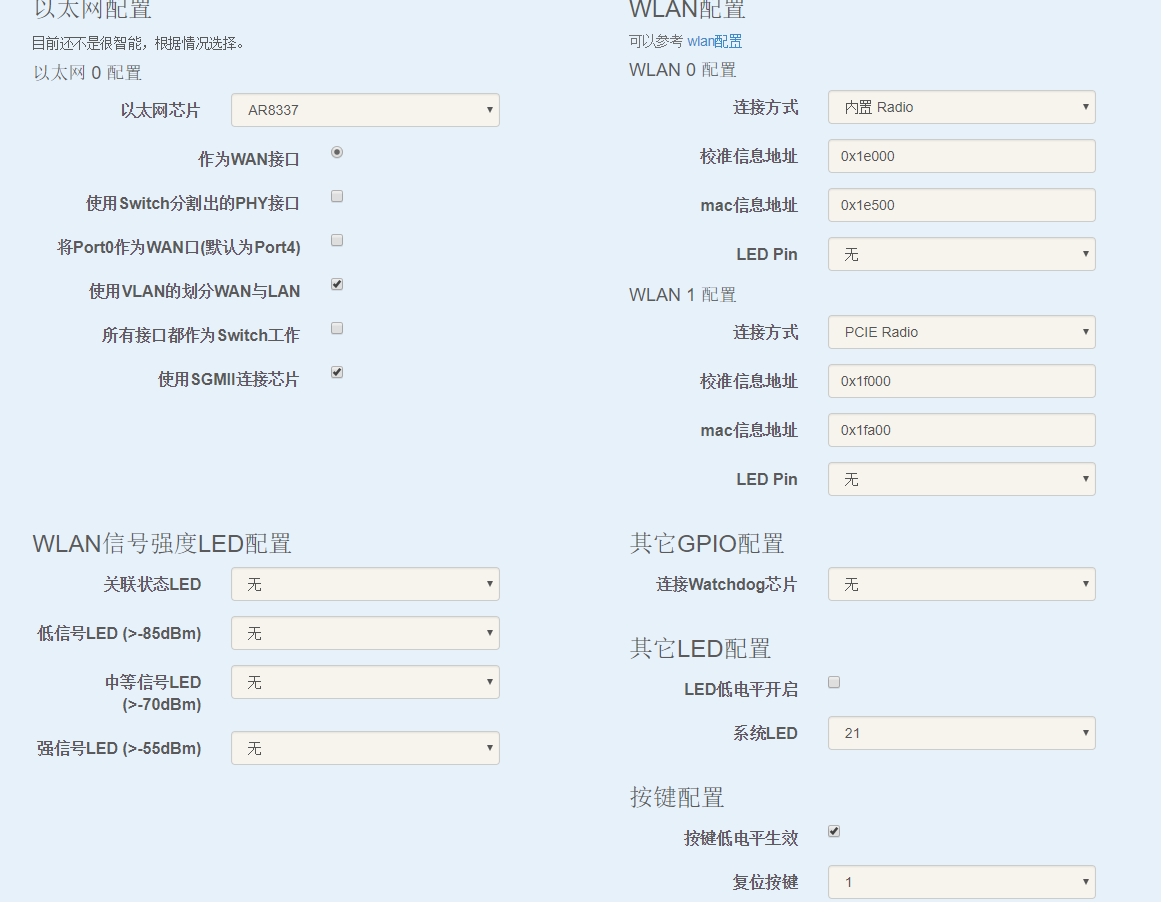This screenshot has height=902, width=1161.
Task: Uncheck 使用VLAN的划分WAN与LAN checkbox
Action: coord(337,284)
